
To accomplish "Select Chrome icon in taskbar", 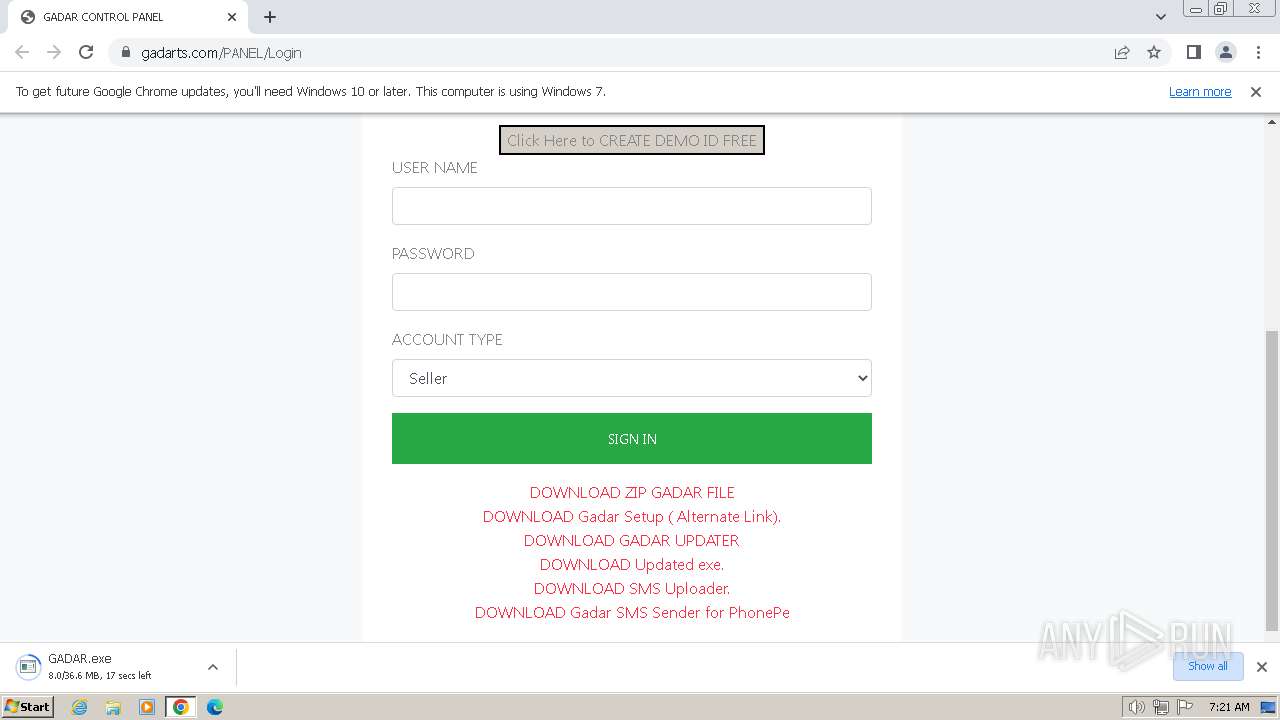I will [x=181, y=707].
